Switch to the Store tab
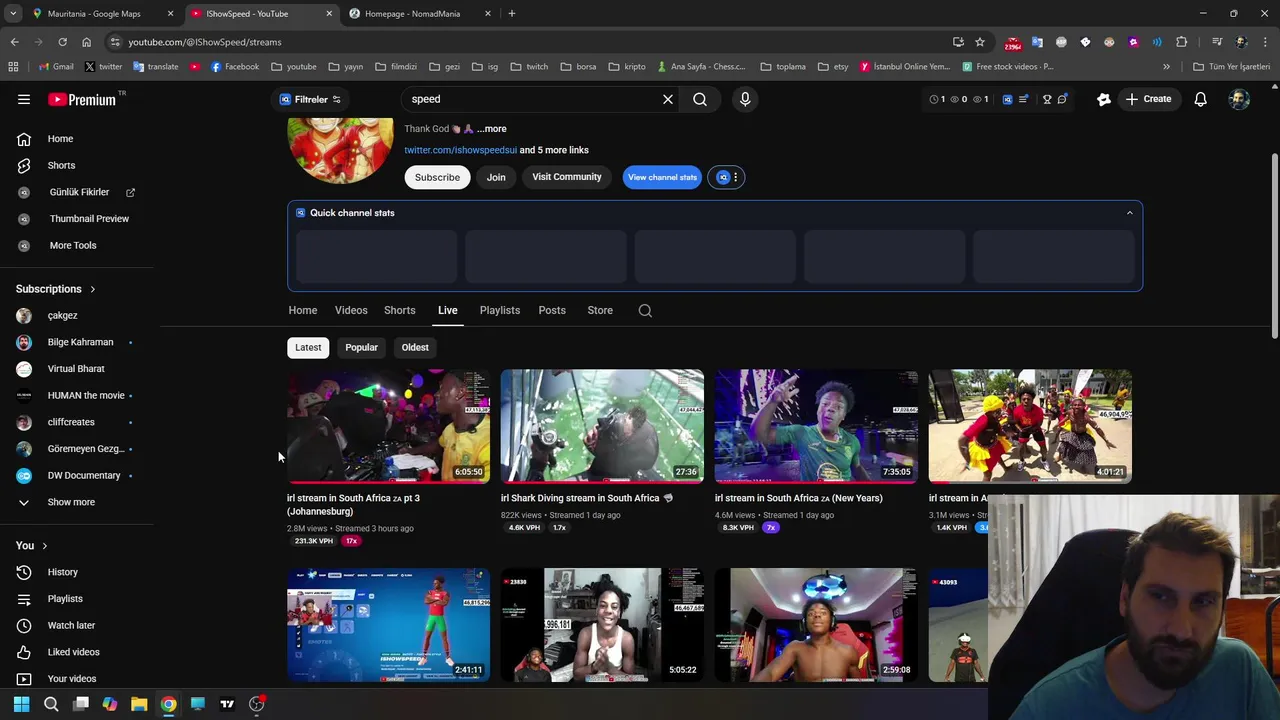 [600, 310]
